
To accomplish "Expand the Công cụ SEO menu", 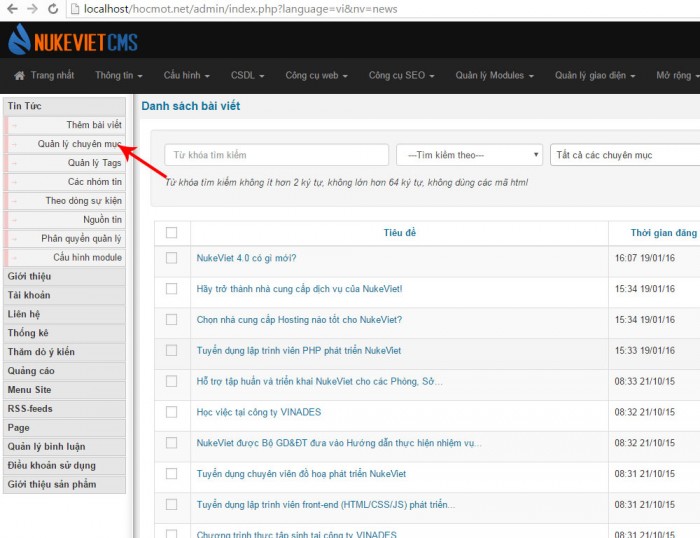I will [x=401, y=75].
